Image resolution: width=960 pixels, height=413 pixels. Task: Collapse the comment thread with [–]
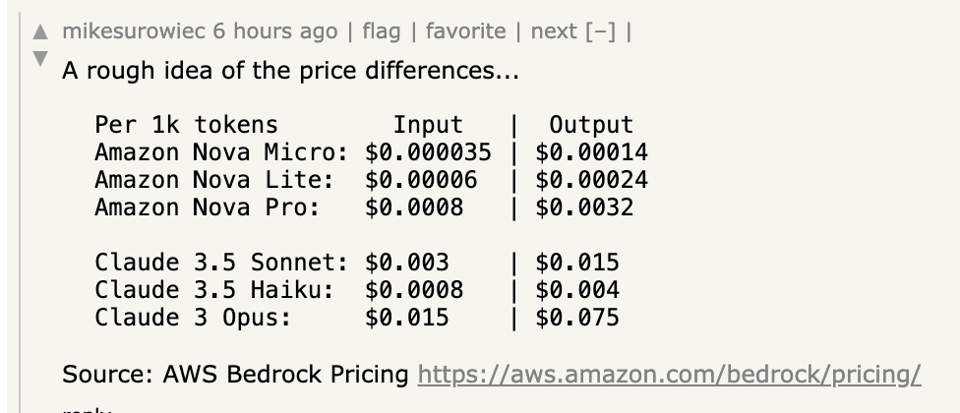point(602,31)
